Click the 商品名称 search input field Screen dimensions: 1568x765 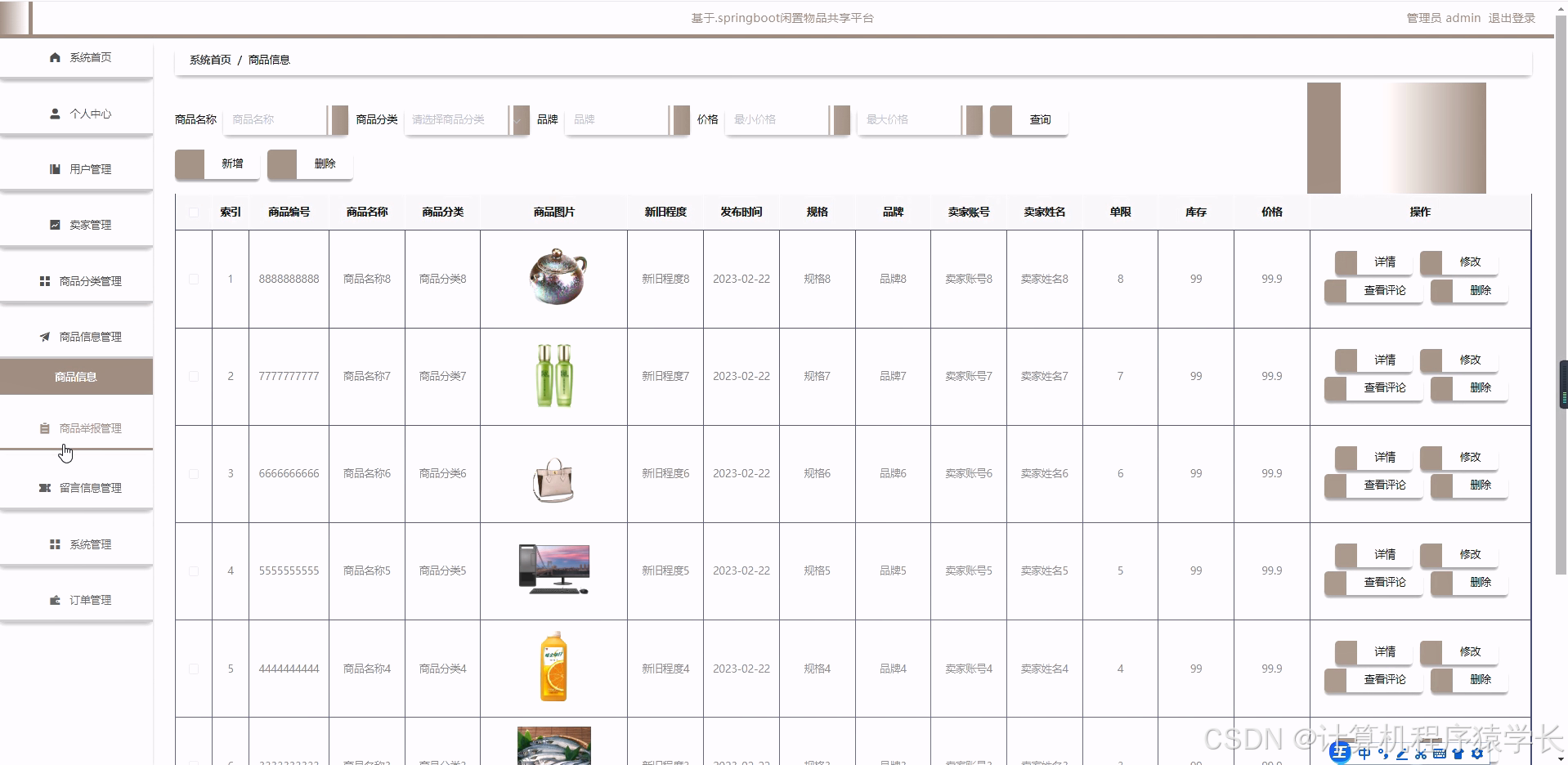point(285,119)
